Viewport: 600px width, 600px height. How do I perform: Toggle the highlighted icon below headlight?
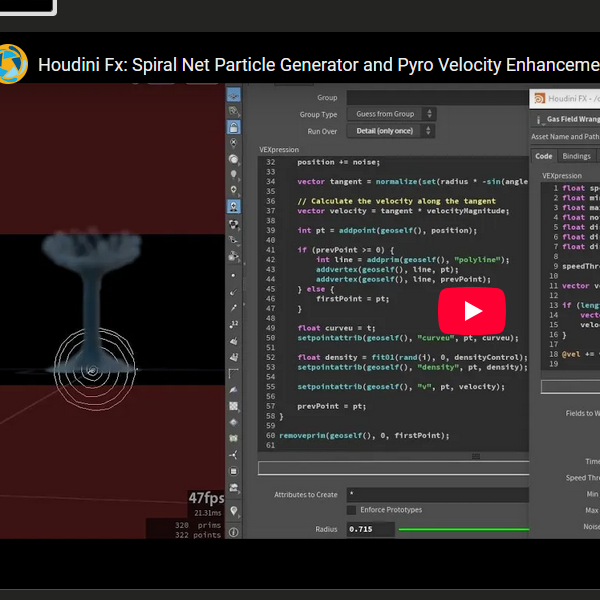coord(233,207)
